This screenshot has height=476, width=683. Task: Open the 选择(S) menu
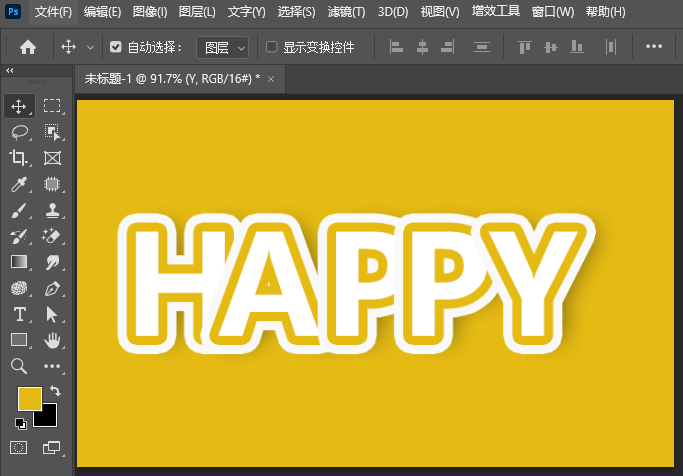point(296,12)
